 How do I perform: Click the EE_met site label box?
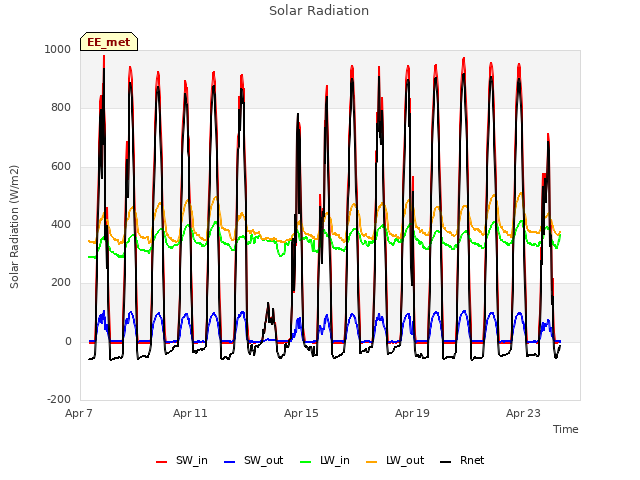109,42
